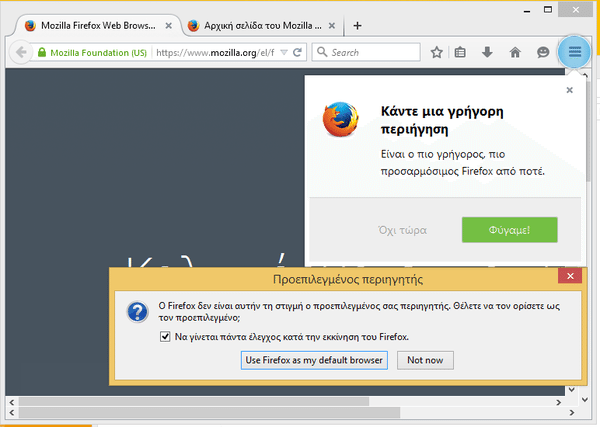600x427 pixels.
Task: Click the outer vertical scrollbar down arrow
Action: [585, 399]
